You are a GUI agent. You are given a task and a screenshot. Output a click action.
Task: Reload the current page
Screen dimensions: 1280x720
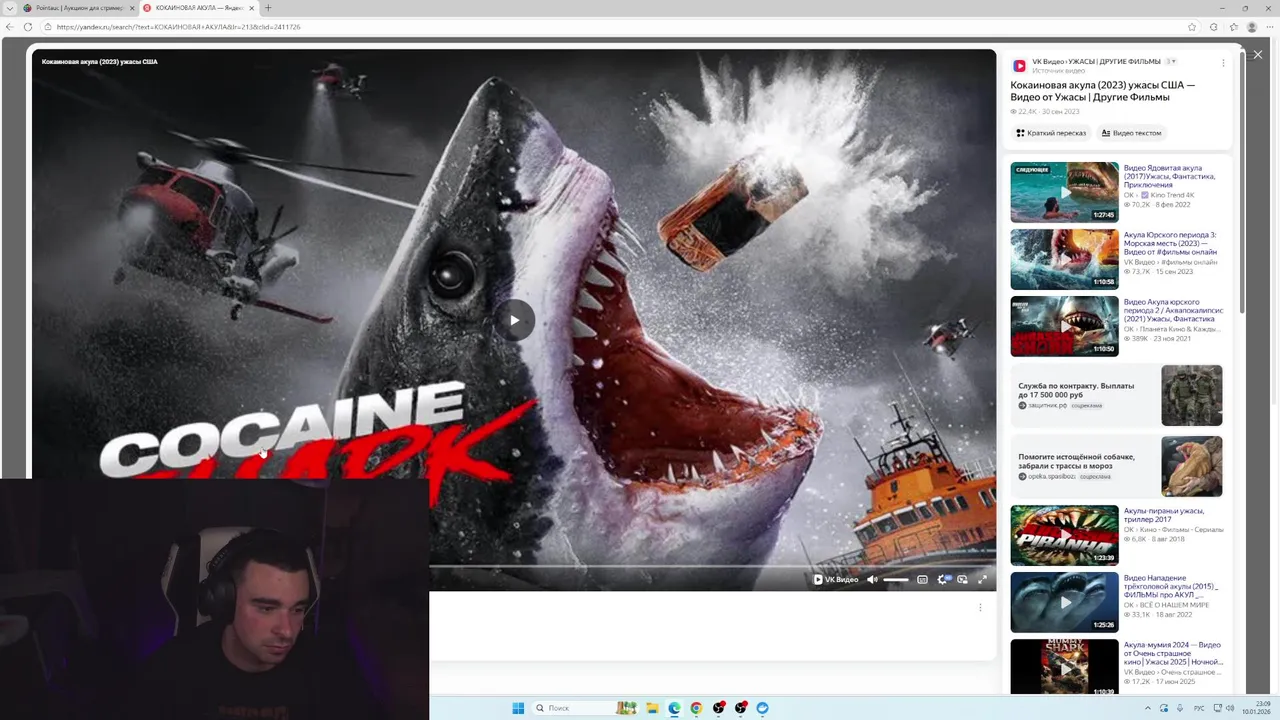(x=27, y=27)
